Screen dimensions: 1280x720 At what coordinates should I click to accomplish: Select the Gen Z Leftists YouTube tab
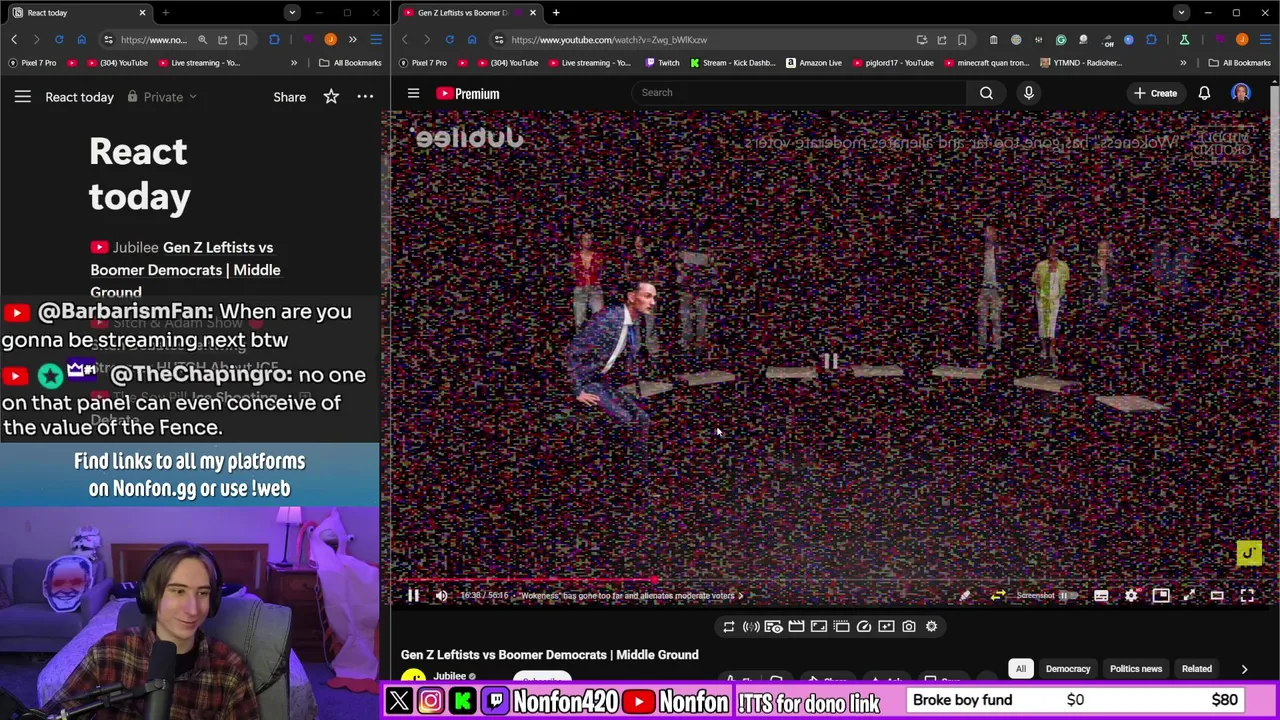pyautogui.click(x=468, y=13)
